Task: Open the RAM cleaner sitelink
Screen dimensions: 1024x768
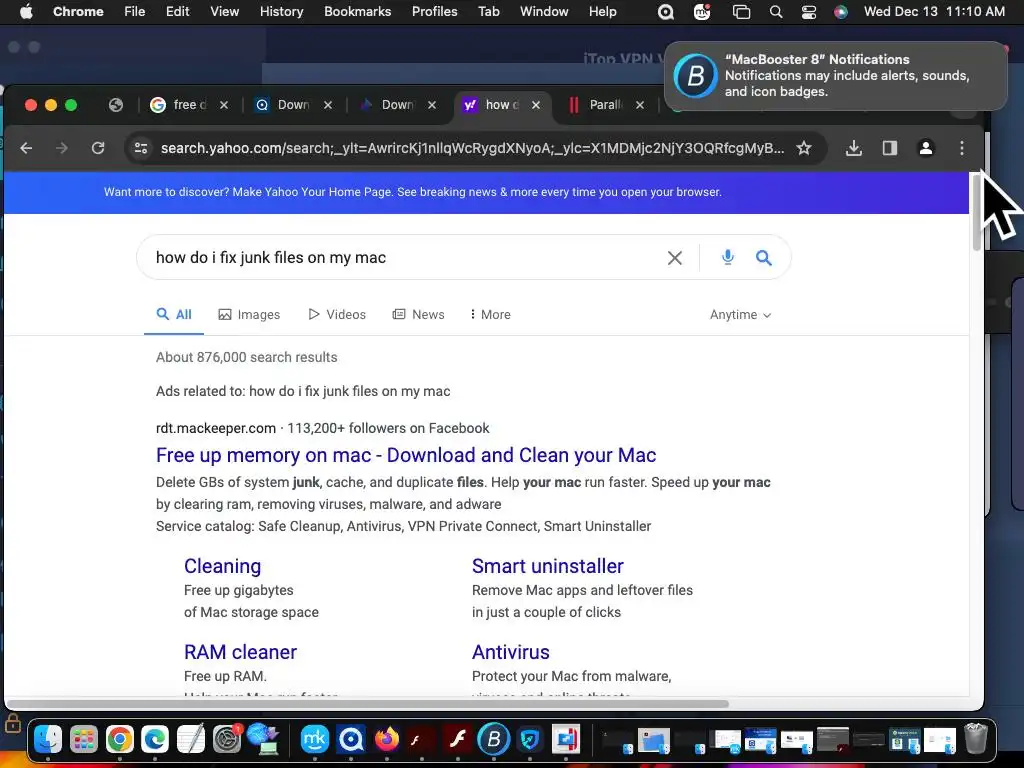Action: 240,652
